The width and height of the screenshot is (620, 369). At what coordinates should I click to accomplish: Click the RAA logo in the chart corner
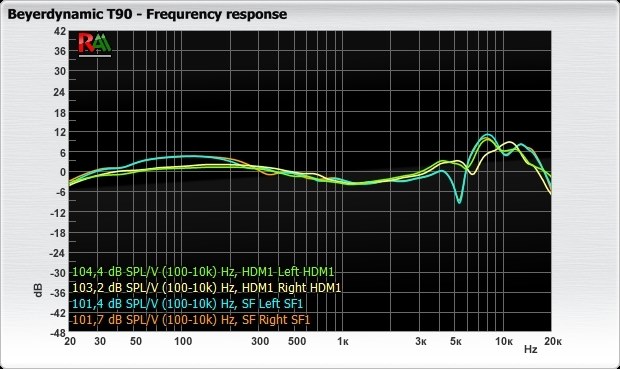pyautogui.click(x=95, y=44)
